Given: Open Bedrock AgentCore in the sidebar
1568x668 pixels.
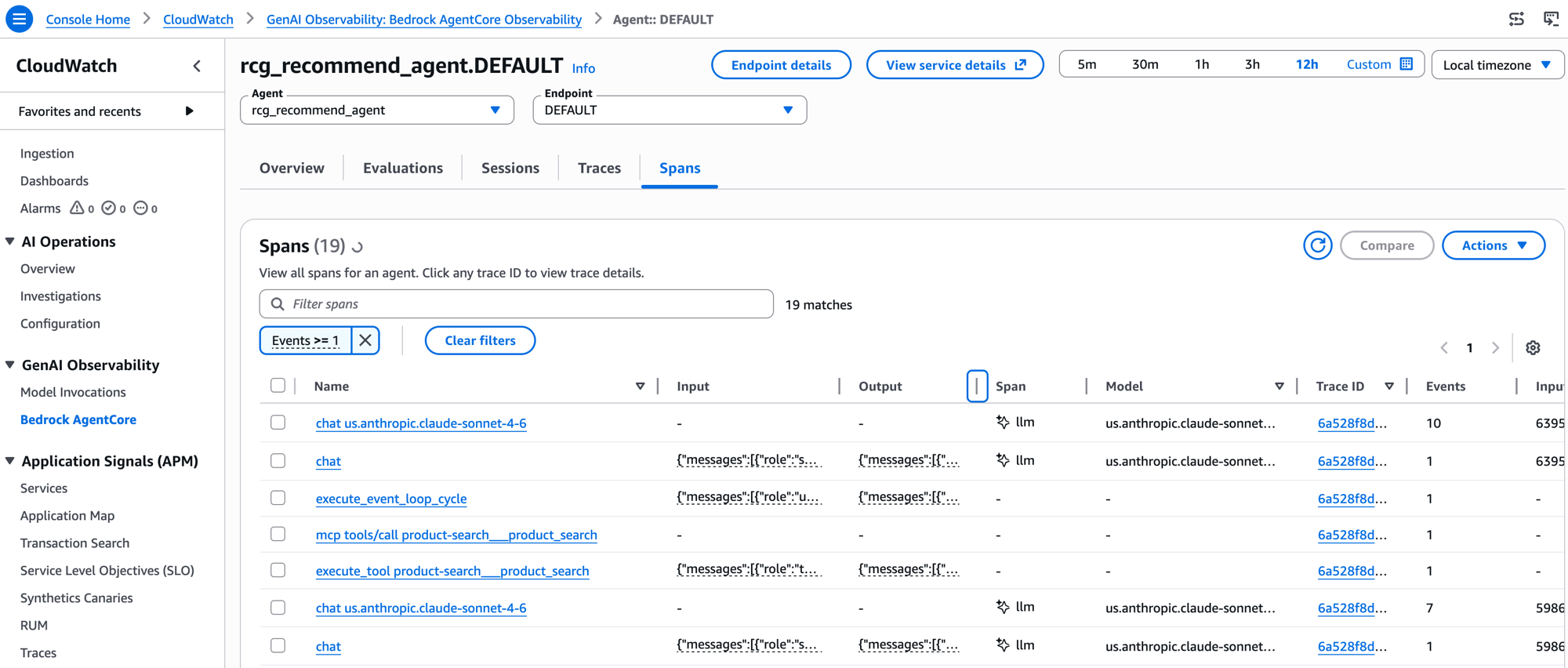Looking at the screenshot, I should click(x=78, y=419).
